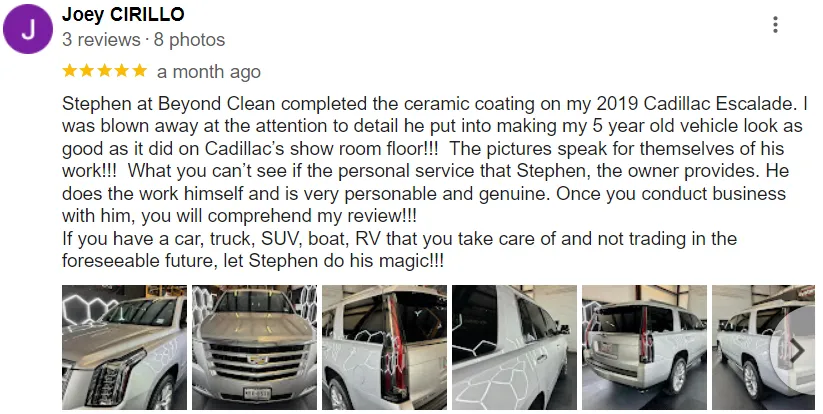Open photo of rear tail light closeup
The height and width of the screenshot is (414, 823).
tap(385, 347)
